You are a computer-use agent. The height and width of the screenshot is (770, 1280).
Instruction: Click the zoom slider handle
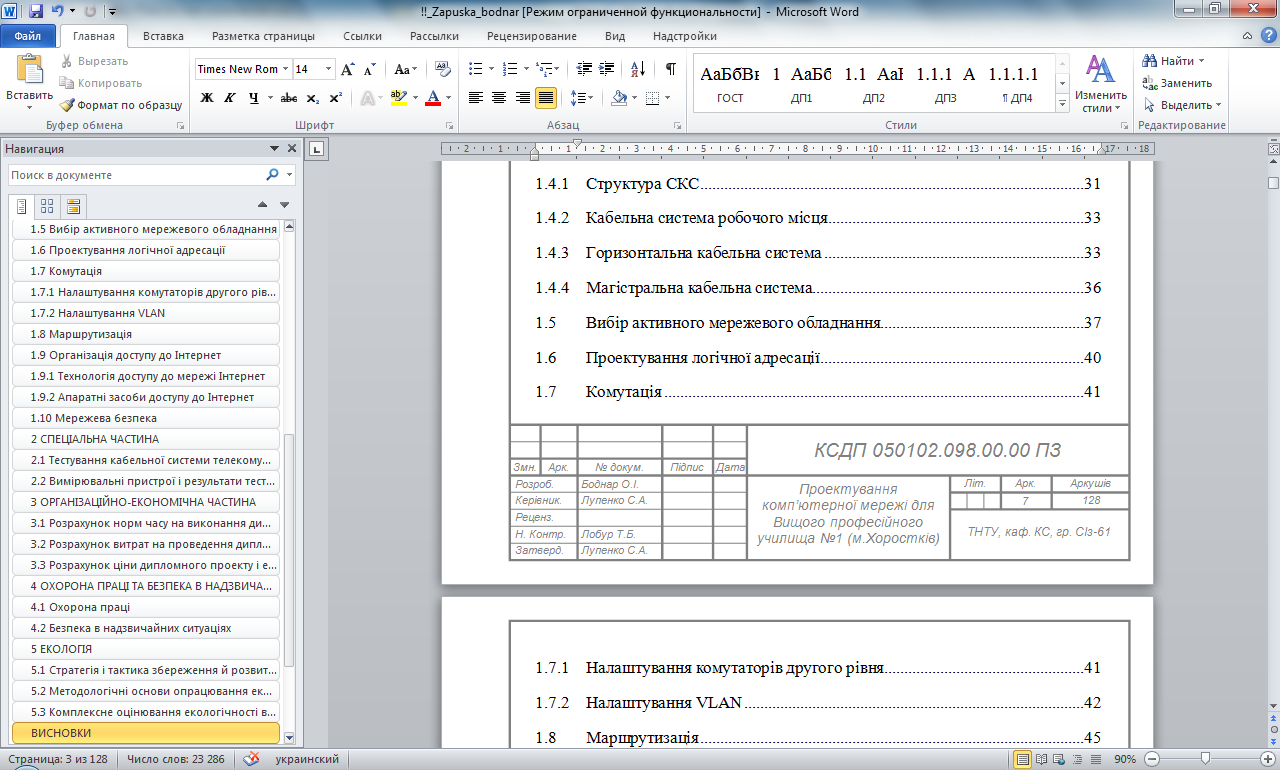tap(1205, 759)
